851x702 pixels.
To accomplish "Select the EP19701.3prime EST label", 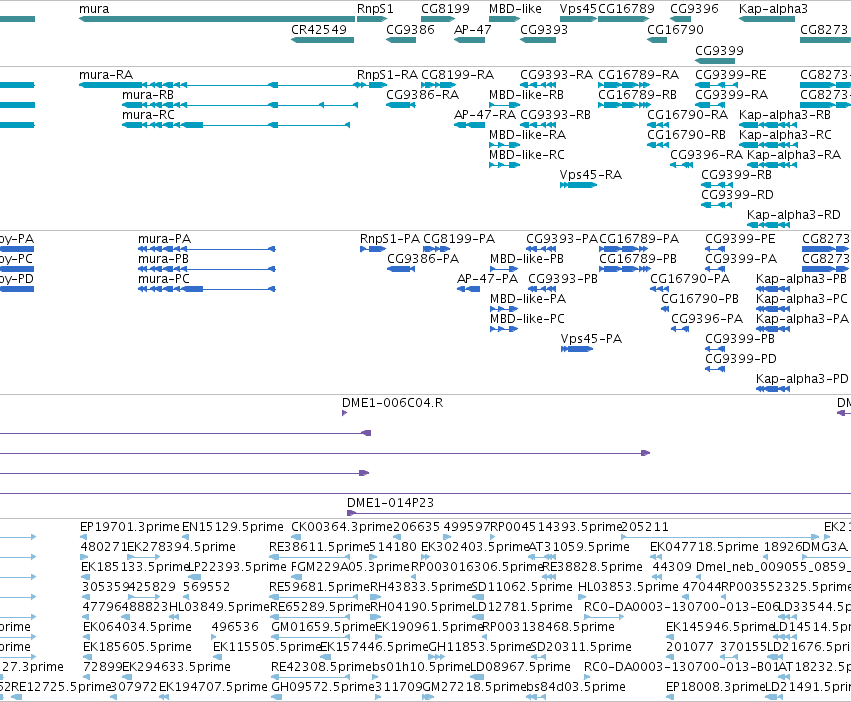I will click(x=129, y=527).
